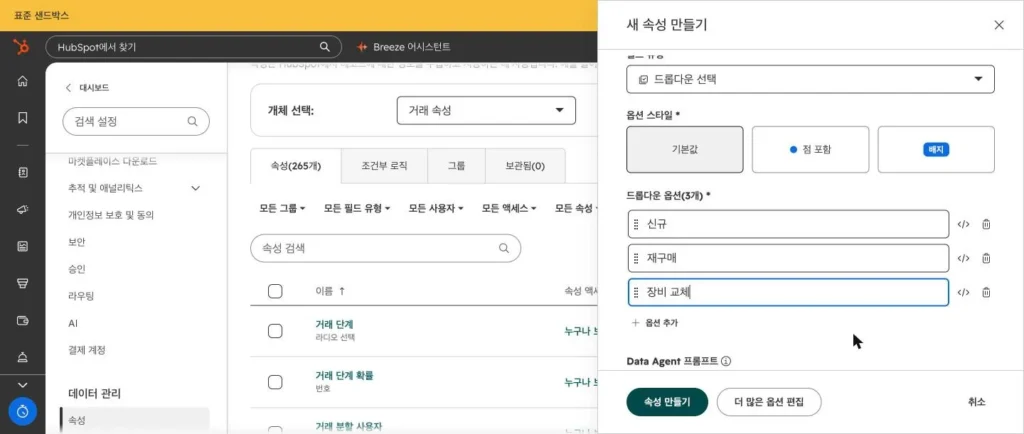Delete the 재구매 option with trash icon
The height and width of the screenshot is (434, 1024).
[x=986, y=258]
